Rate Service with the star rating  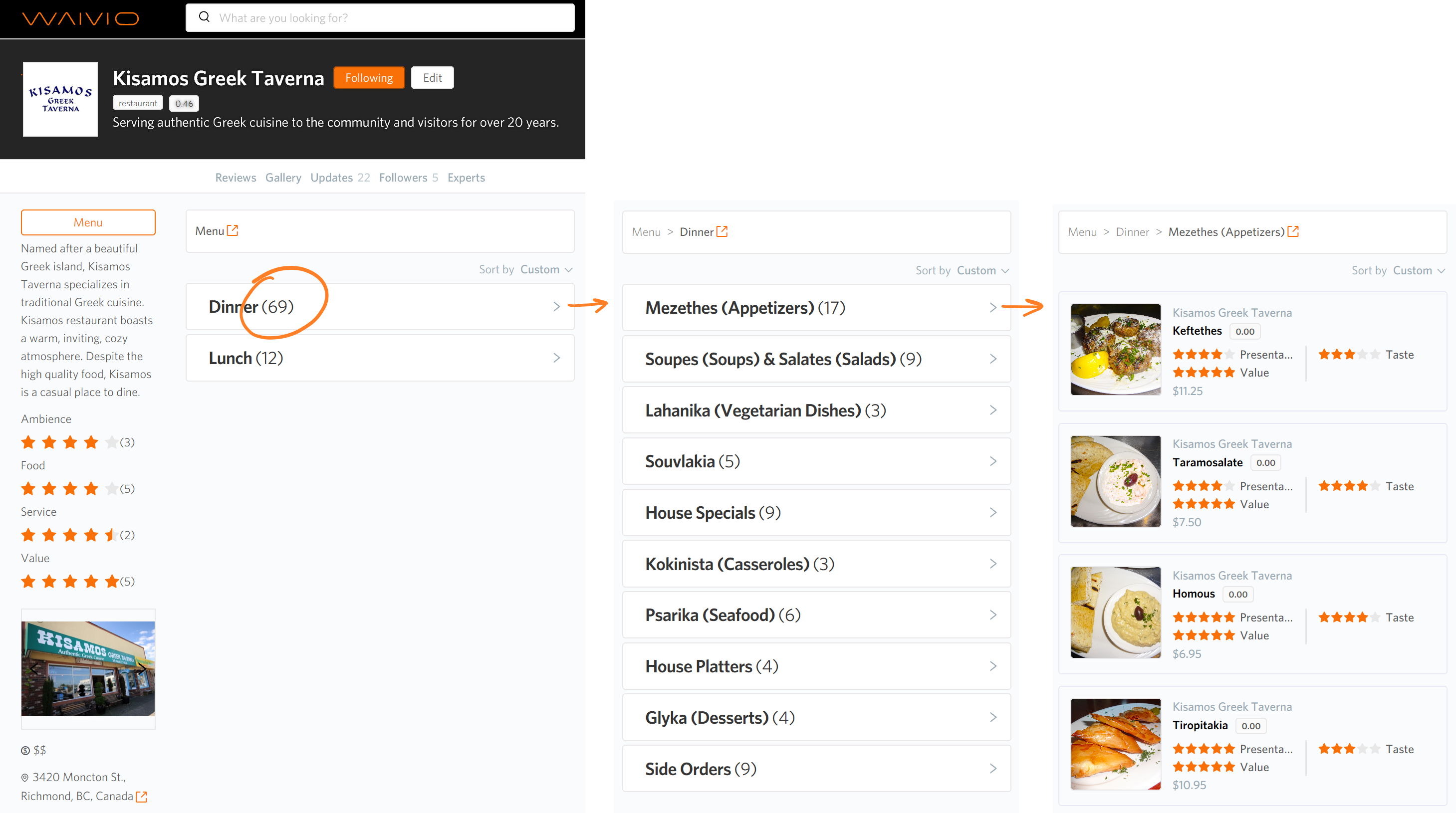(69, 535)
